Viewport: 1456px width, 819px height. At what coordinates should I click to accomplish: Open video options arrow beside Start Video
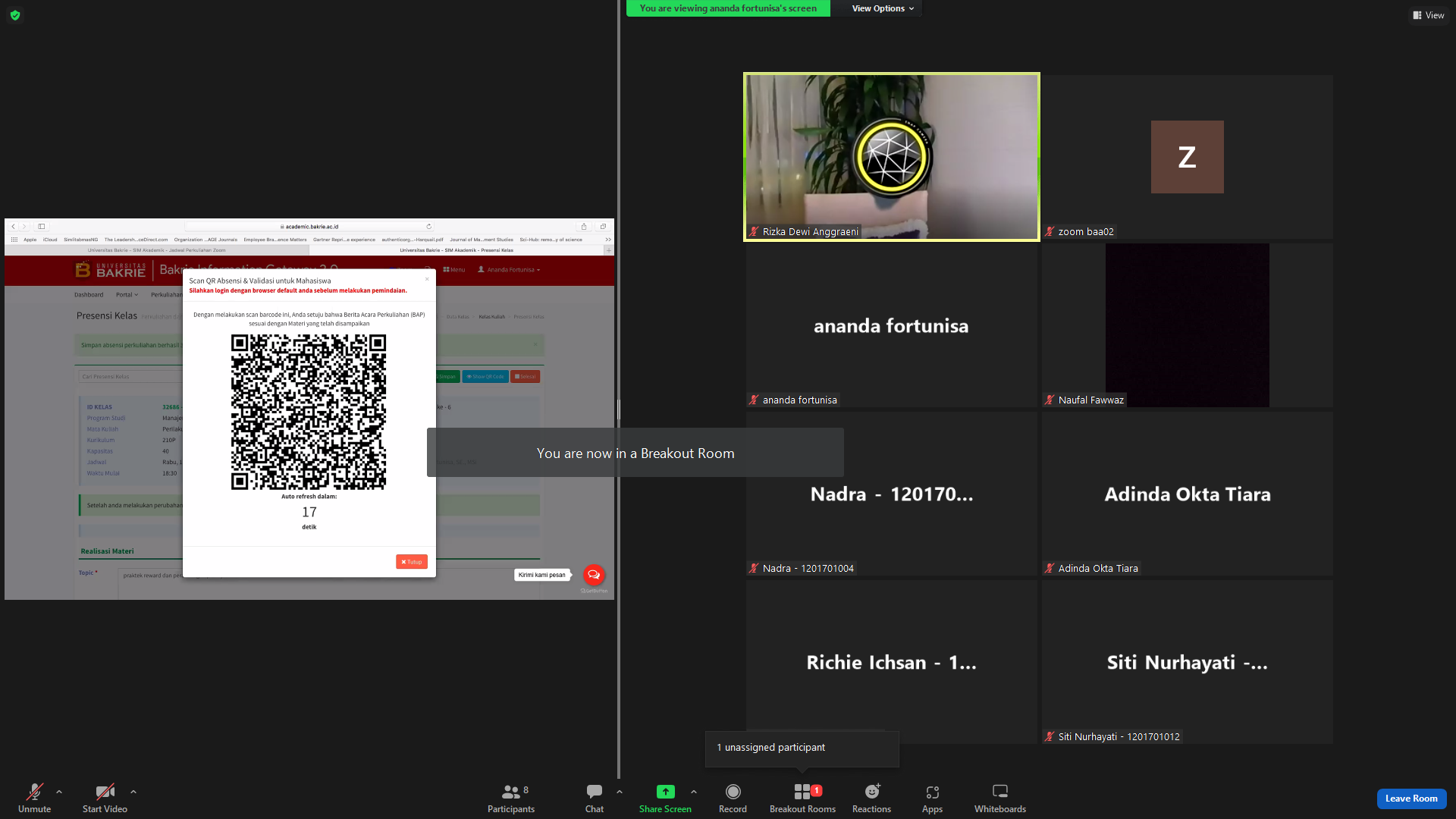[133, 792]
